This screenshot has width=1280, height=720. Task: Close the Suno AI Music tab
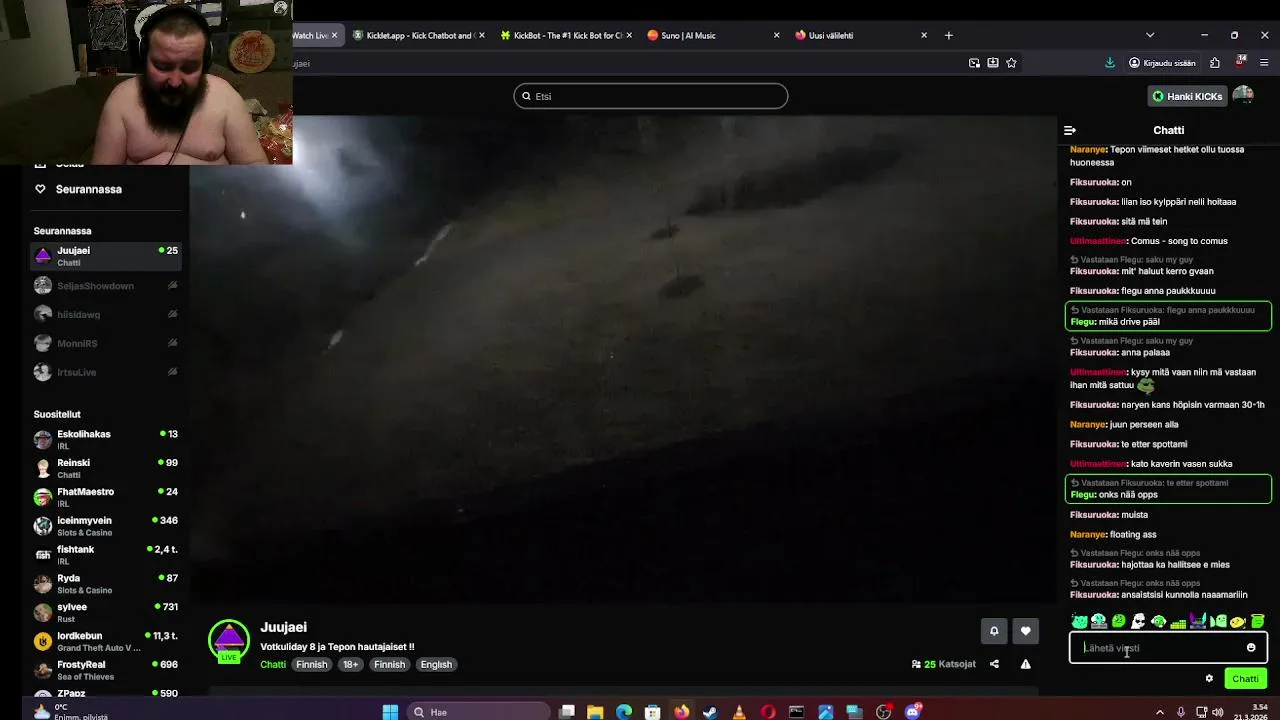[x=776, y=35]
